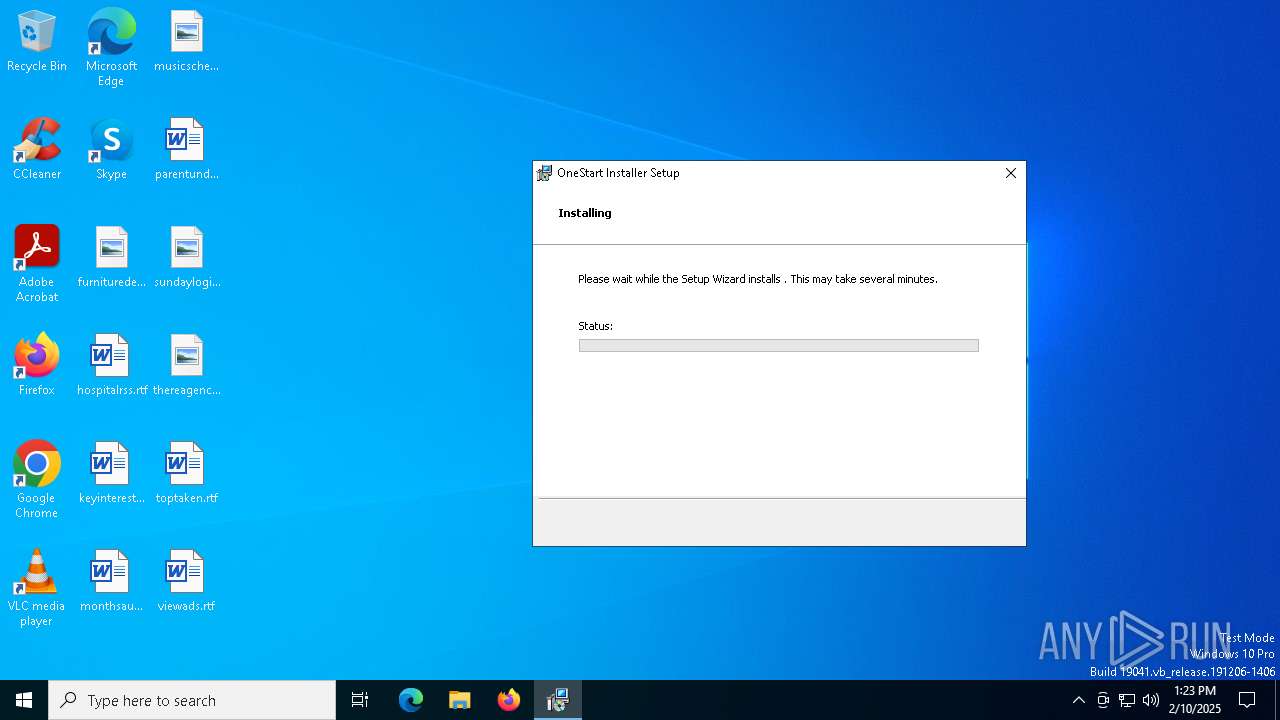
Task: Open the Windows Start menu
Action: 24,700
